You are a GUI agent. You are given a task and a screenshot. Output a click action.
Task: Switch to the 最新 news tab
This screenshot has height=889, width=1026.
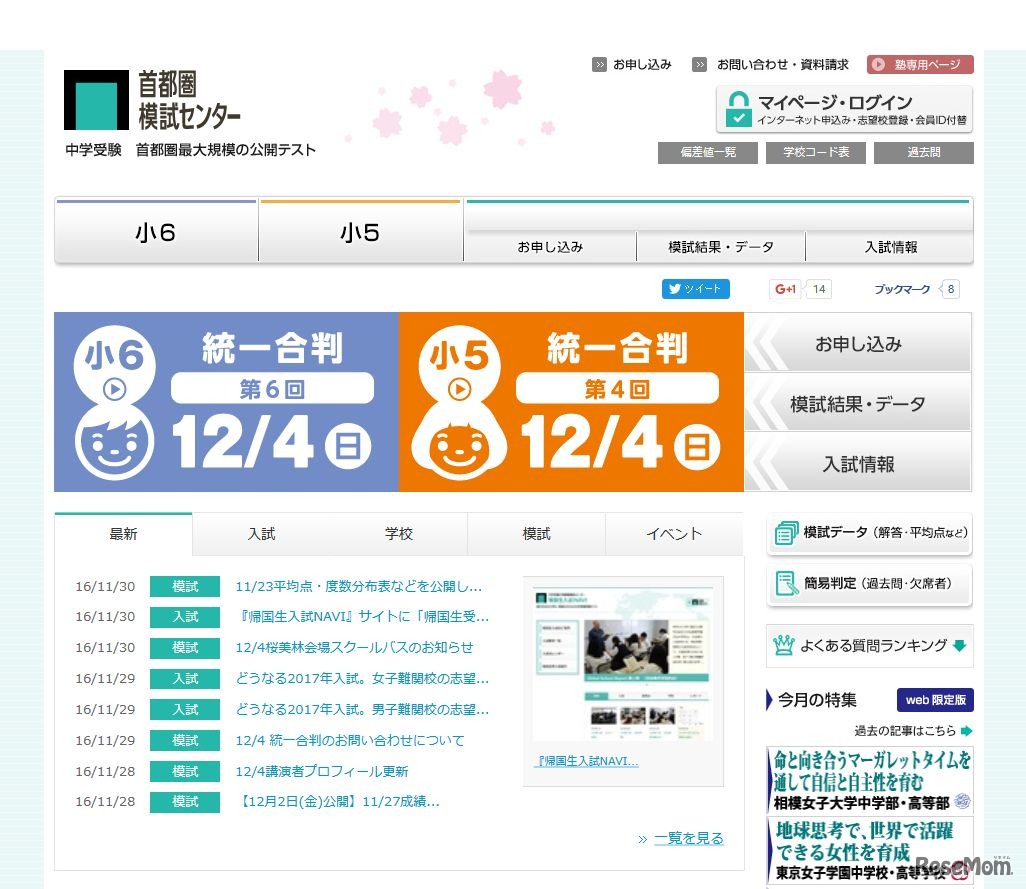pyautogui.click(x=123, y=534)
